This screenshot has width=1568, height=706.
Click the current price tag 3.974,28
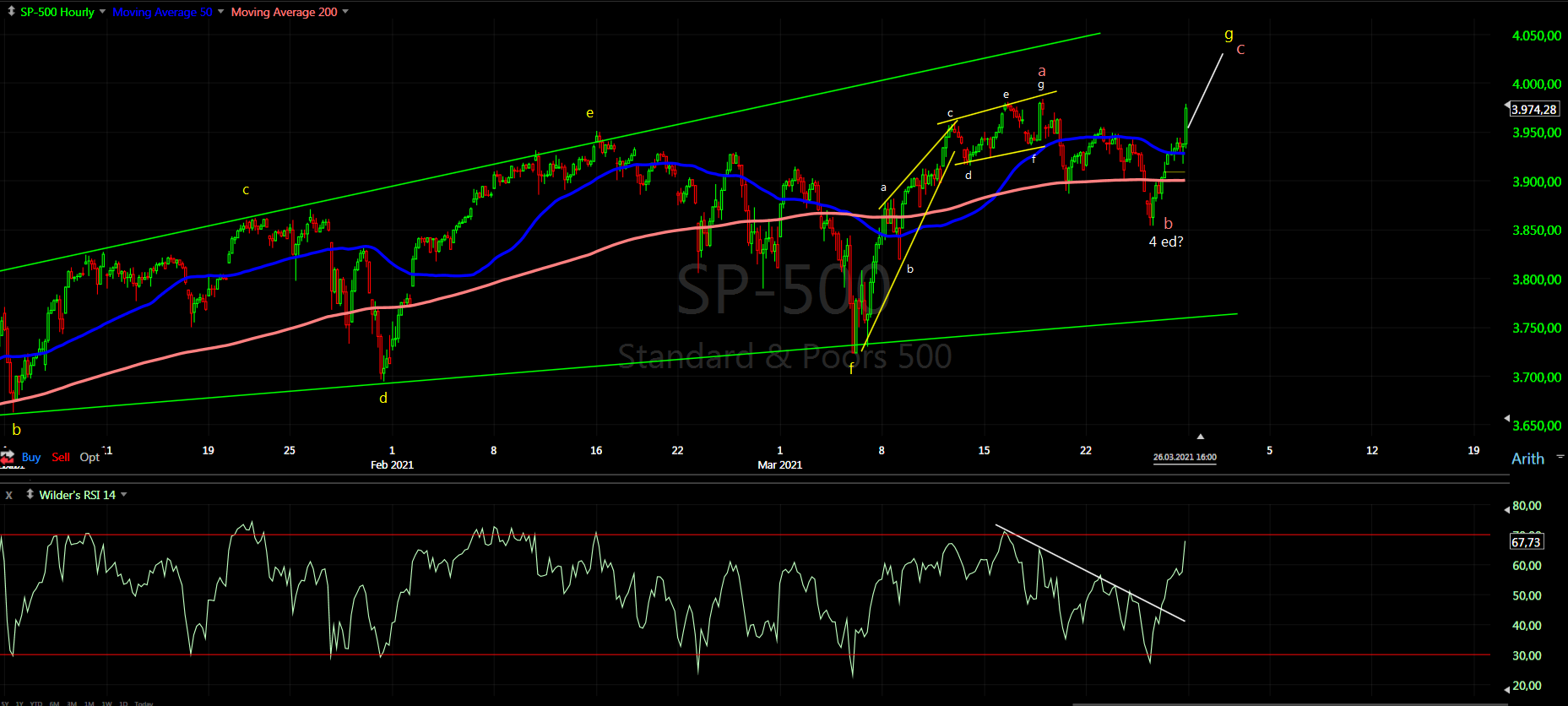pyautogui.click(x=1534, y=109)
